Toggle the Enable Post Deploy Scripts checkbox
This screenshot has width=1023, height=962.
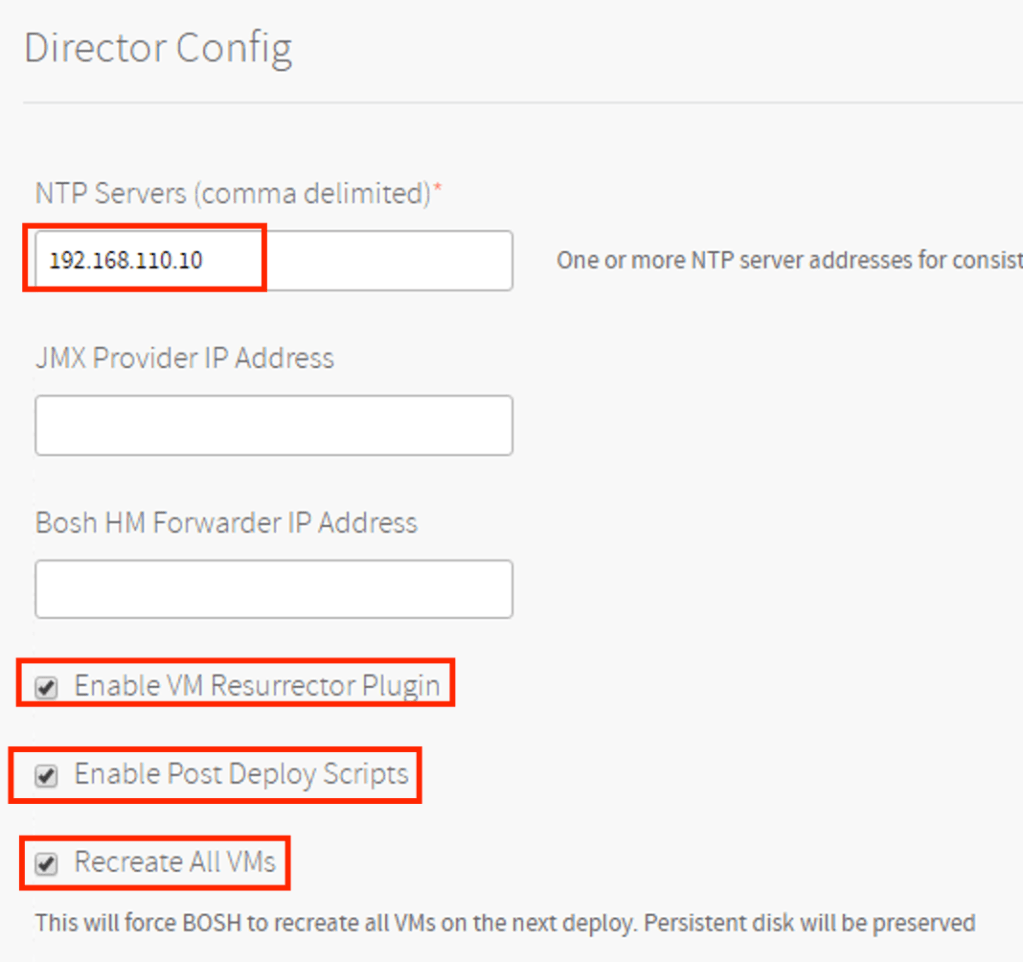pos(46,775)
